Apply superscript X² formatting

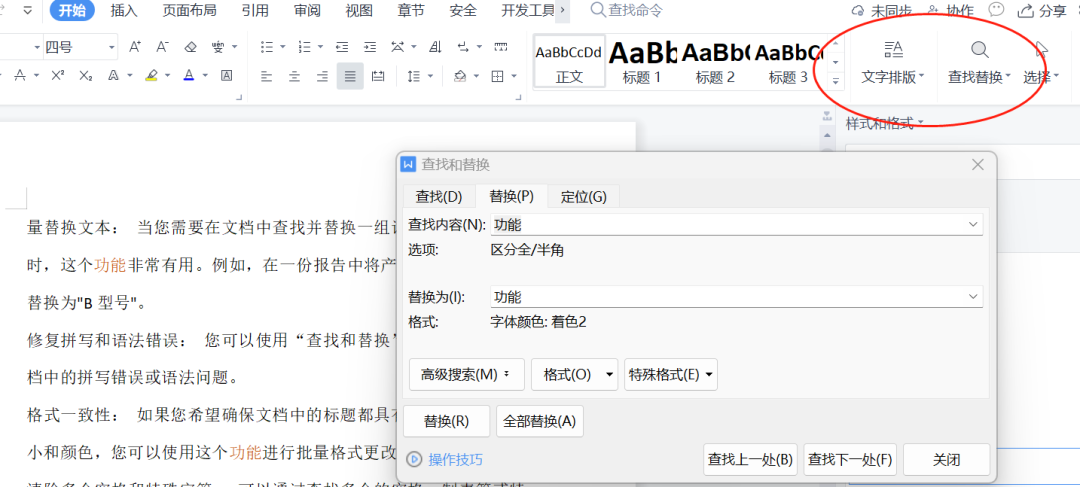click(58, 75)
